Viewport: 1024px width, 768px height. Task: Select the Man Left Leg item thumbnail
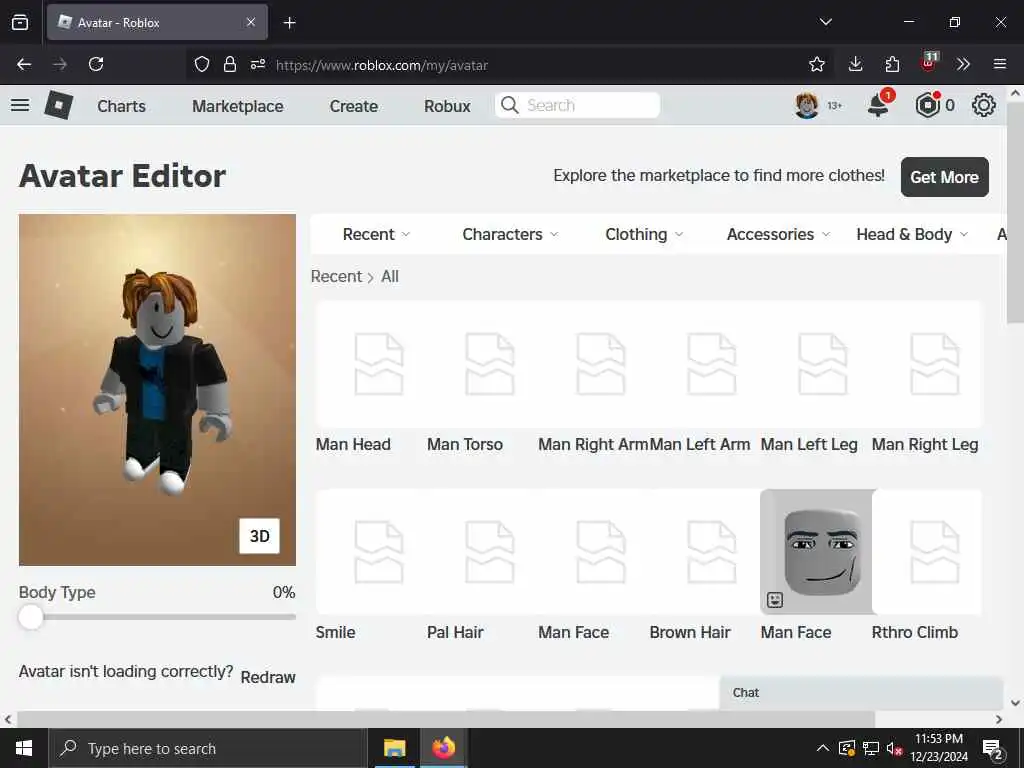click(816, 364)
